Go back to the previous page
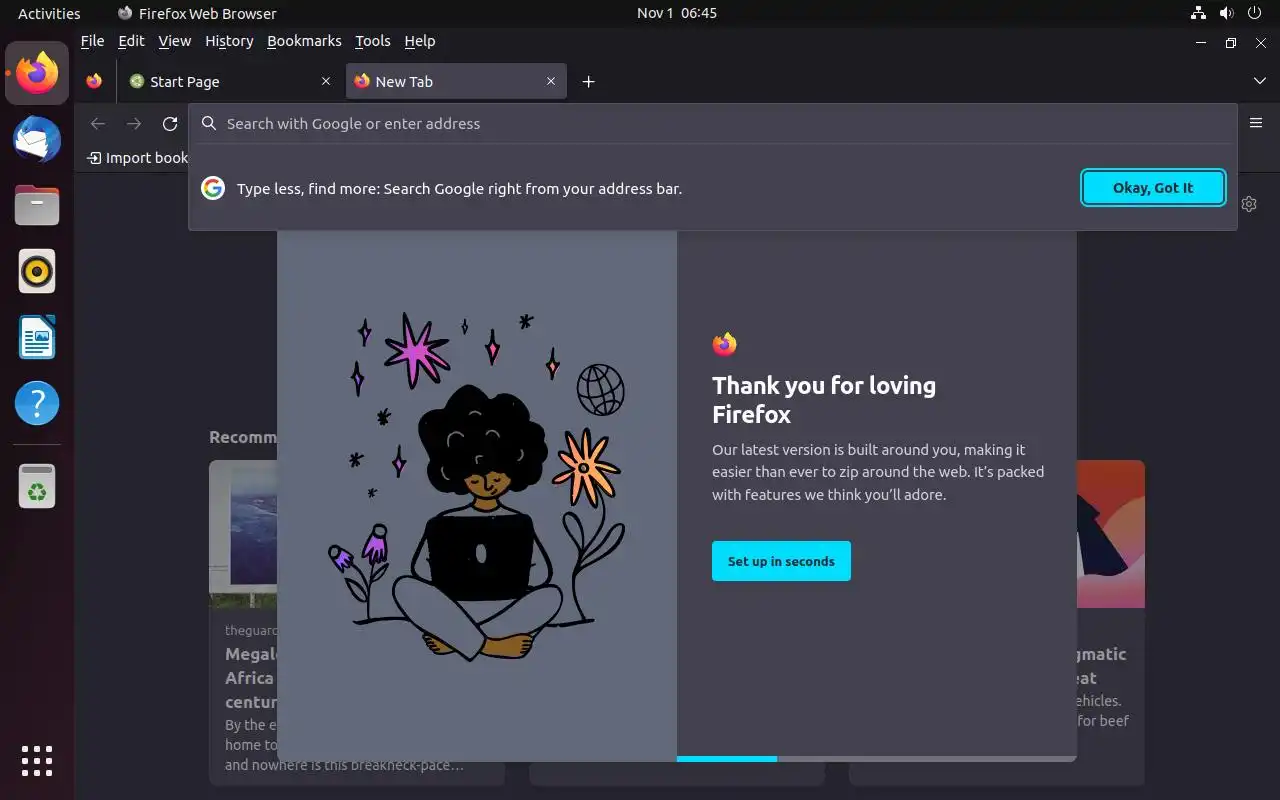Image resolution: width=1280 pixels, height=800 pixels. pyautogui.click(x=97, y=124)
